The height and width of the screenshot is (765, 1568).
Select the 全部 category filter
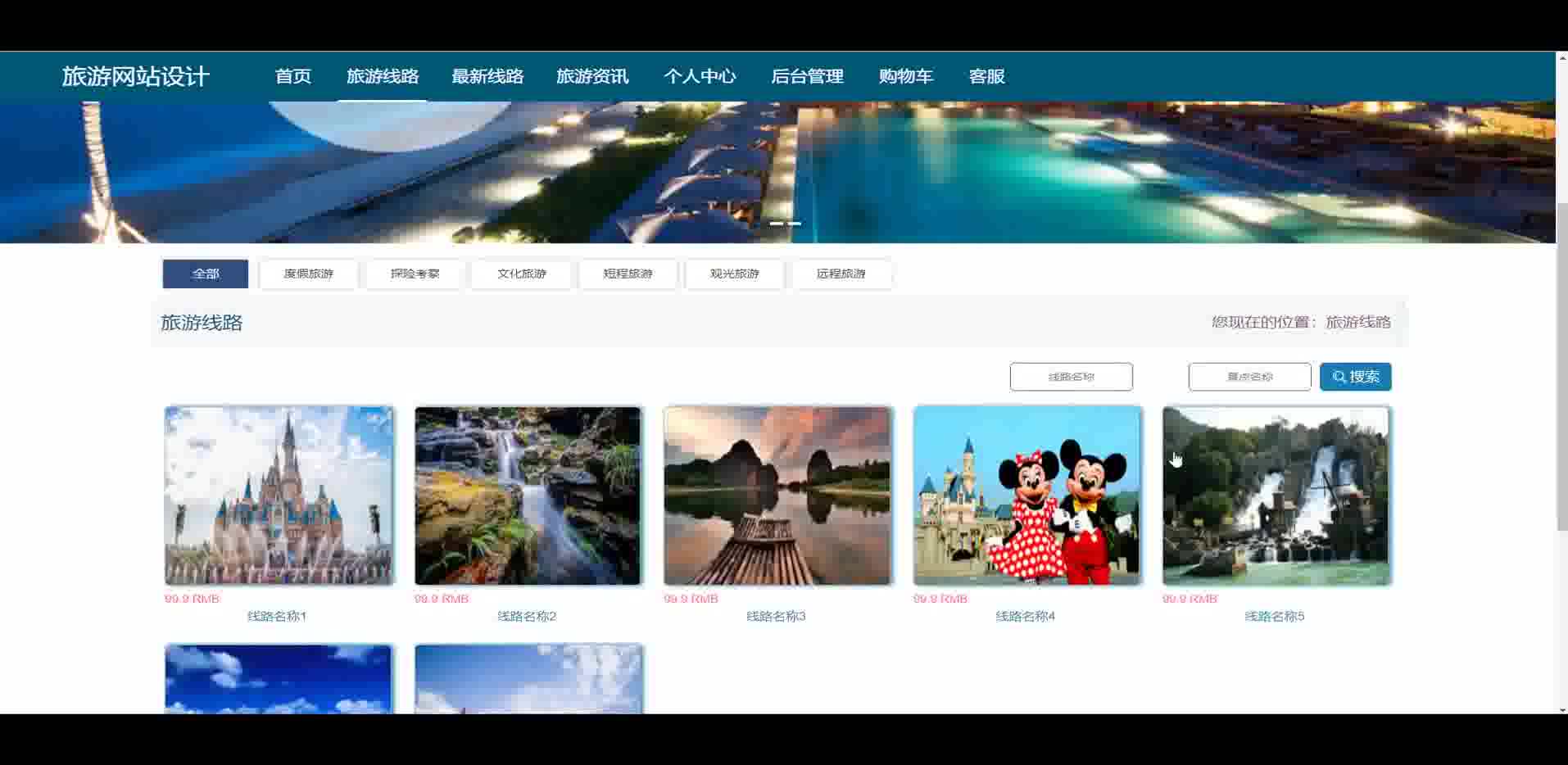click(x=206, y=274)
